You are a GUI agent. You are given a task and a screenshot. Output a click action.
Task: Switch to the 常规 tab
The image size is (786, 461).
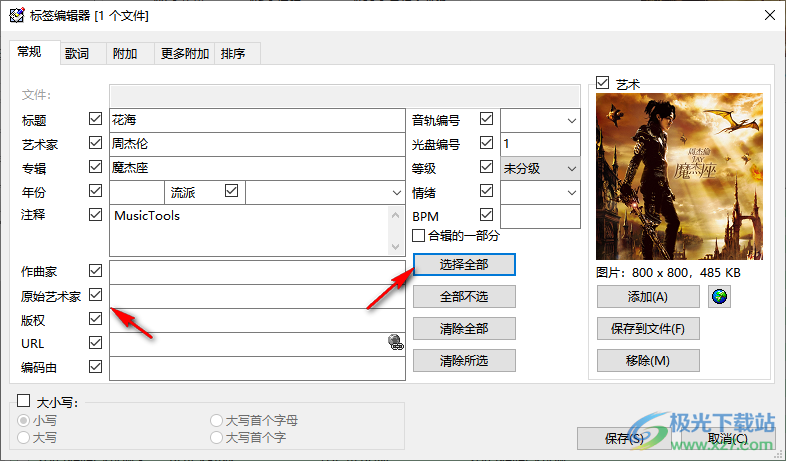pos(35,52)
